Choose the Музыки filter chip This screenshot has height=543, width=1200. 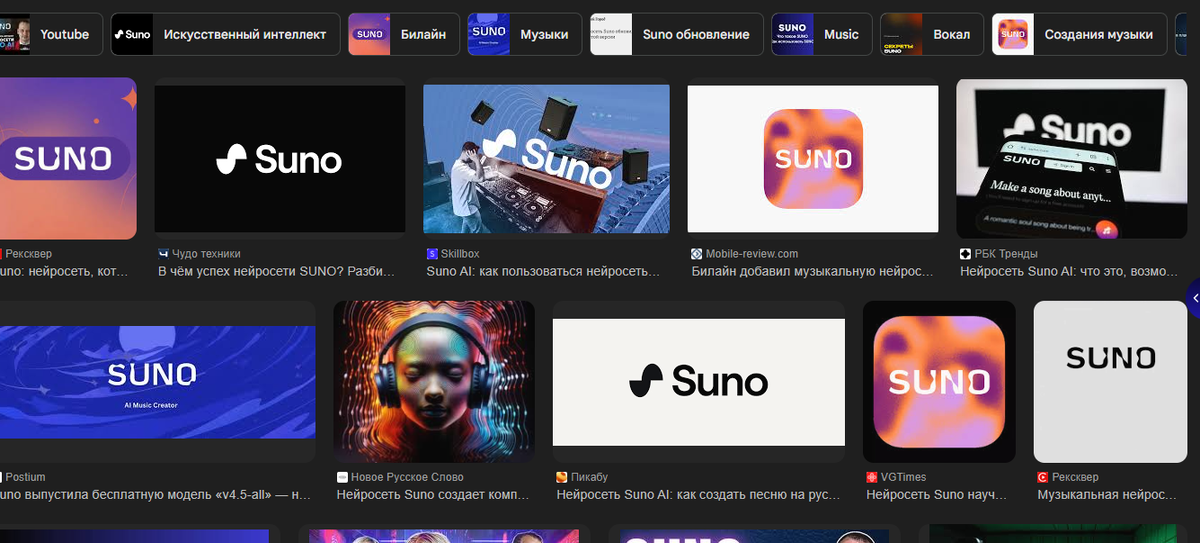(525, 34)
